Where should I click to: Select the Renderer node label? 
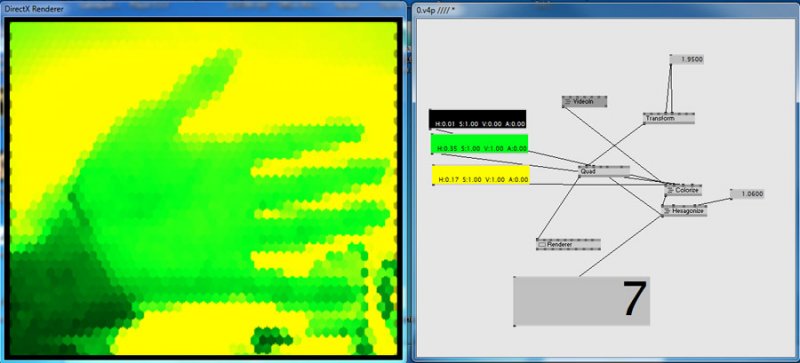point(560,245)
